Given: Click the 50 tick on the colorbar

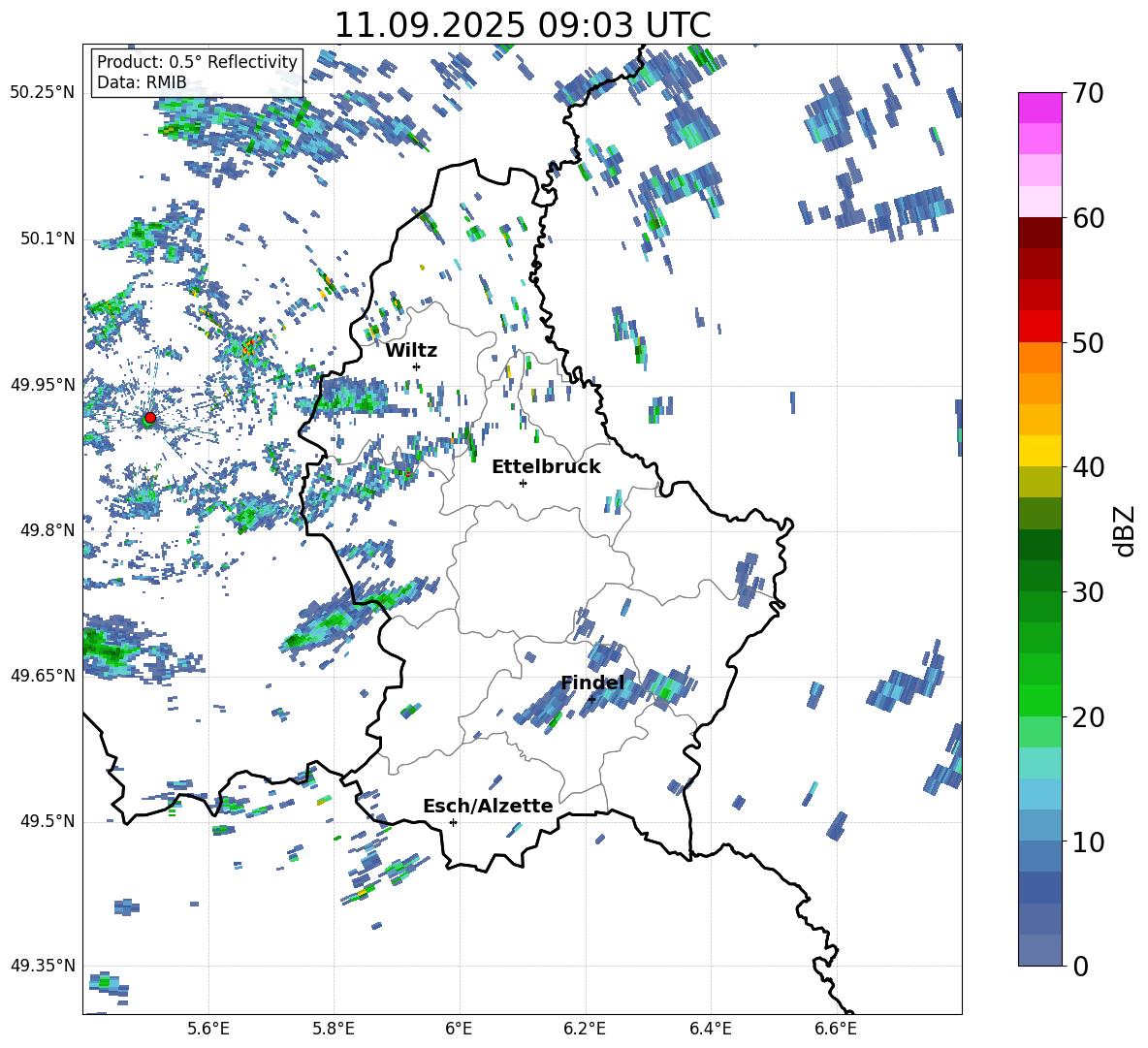Looking at the screenshot, I should (1088, 343).
